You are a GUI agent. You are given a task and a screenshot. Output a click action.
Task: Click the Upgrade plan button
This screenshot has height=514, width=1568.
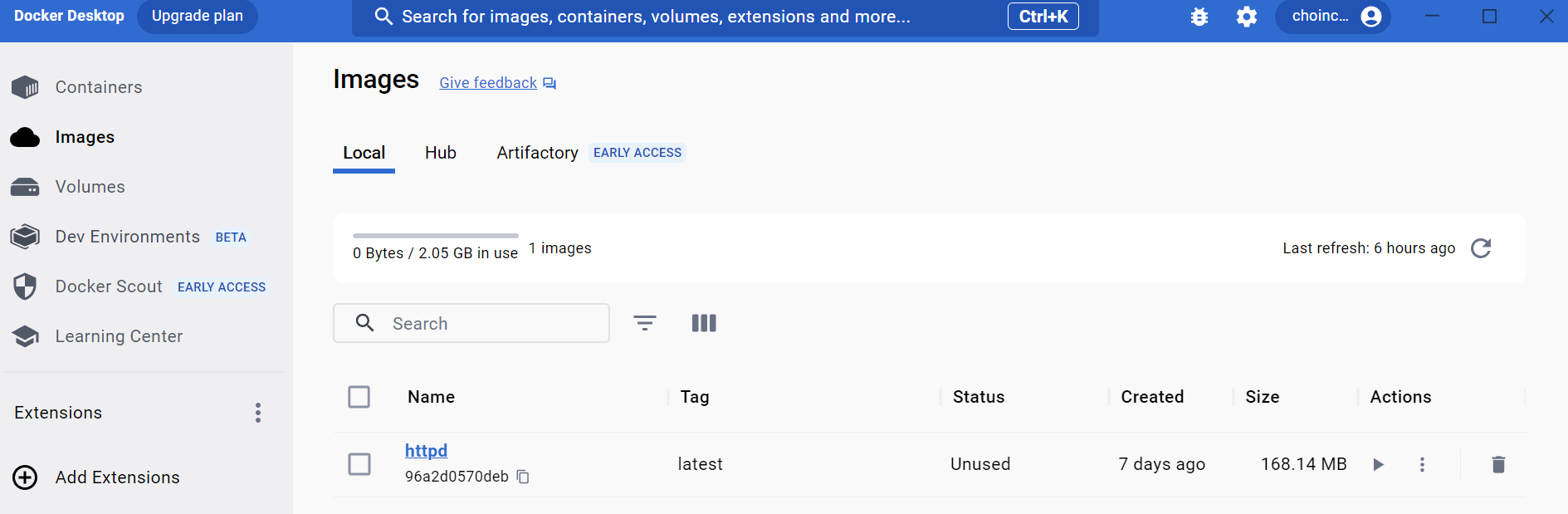coord(198,17)
